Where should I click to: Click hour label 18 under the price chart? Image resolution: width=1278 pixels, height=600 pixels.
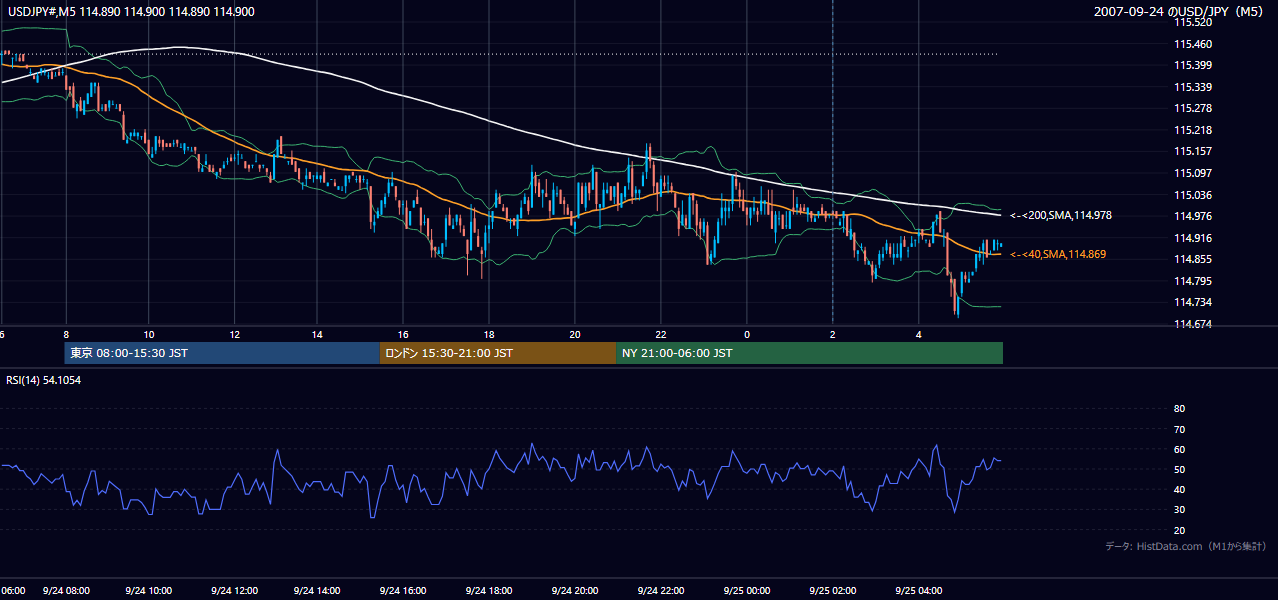point(489,333)
